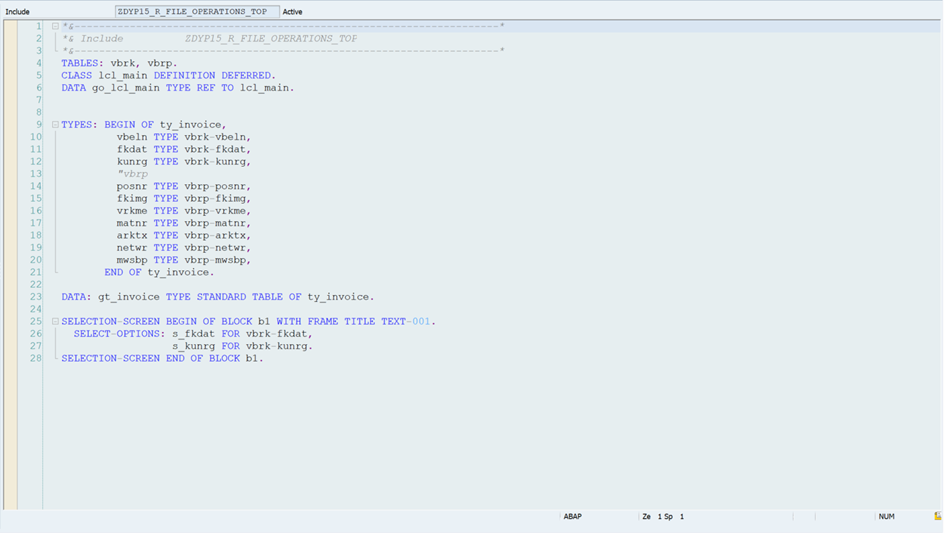Click the Include name input field
This screenshot has width=945, height=533.
pyautogui.click(x=196, y=12)
